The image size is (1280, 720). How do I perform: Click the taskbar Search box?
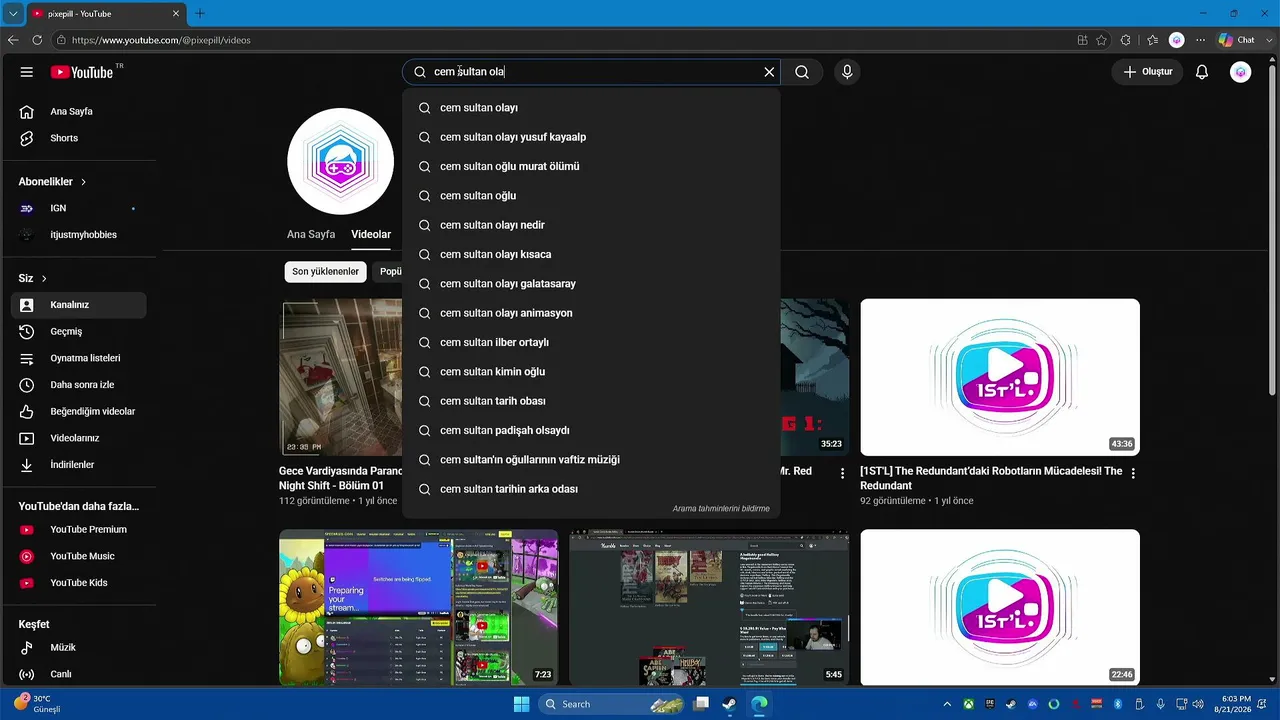tap(612, 704)
